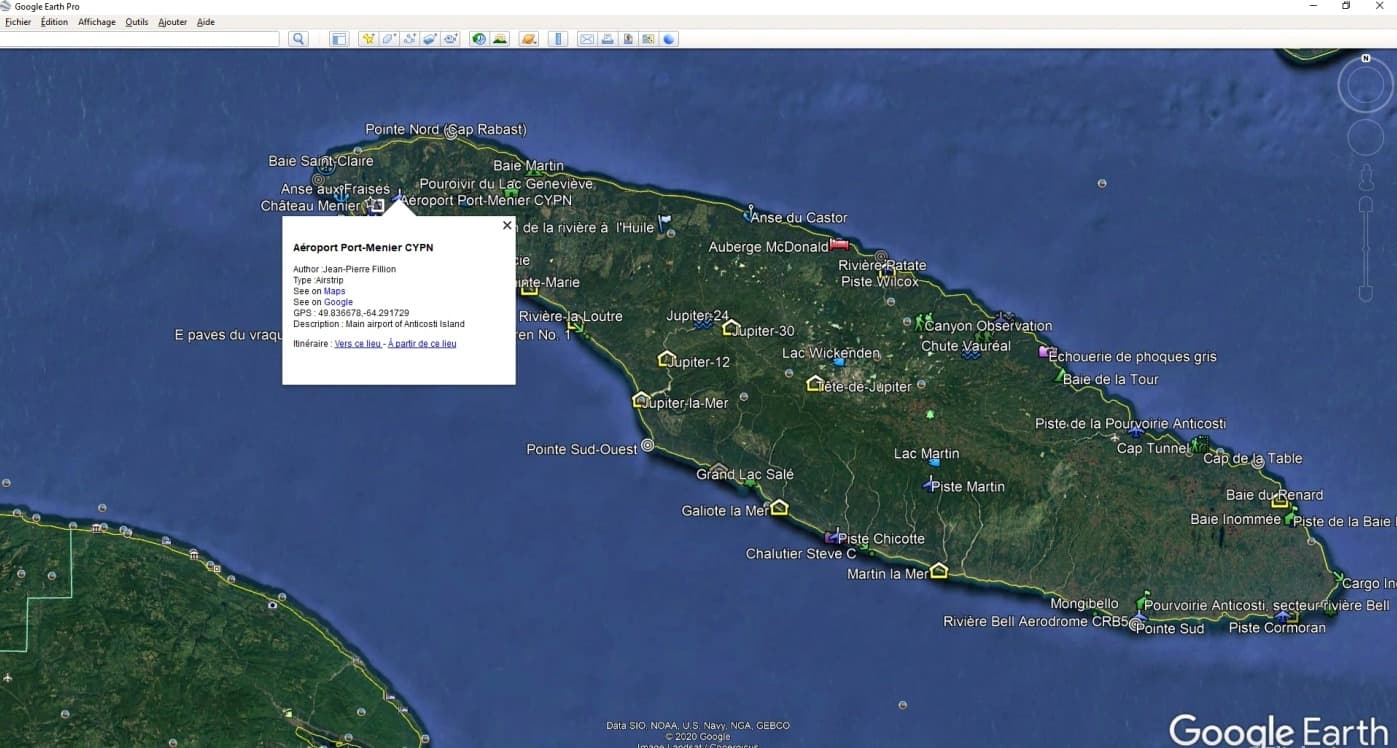Image resolution: width=1397 pixels, height=748 pixels.
Task: Click the 'Vers ce lieu' directions link
Action: tap(357, 344)
